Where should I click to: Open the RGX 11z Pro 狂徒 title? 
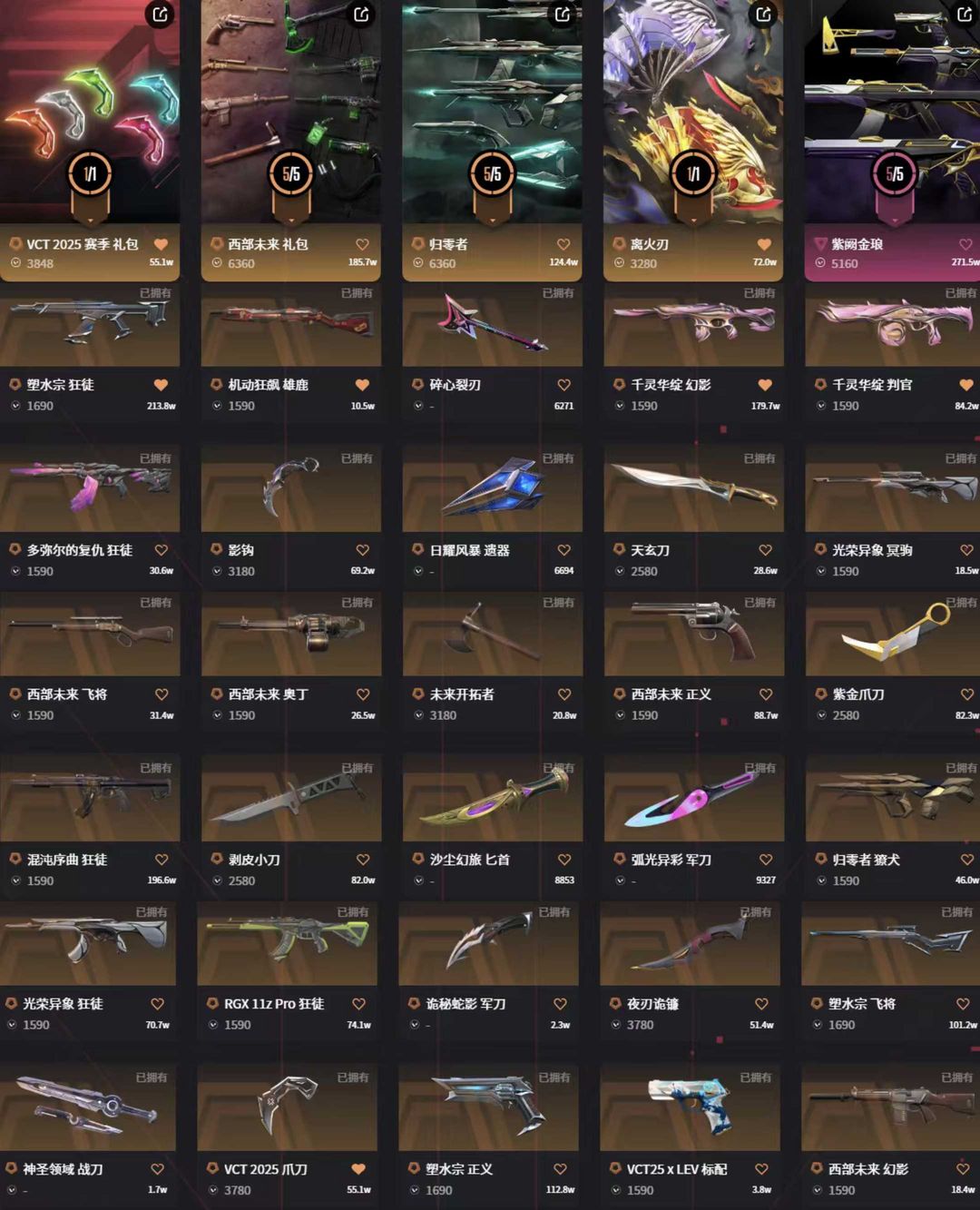point(274,1004)
